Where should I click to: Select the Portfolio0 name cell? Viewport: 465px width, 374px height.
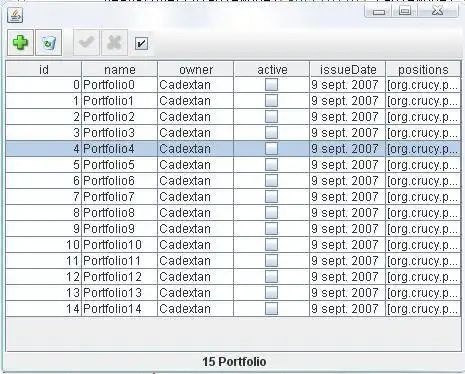[x=120, y=85]
